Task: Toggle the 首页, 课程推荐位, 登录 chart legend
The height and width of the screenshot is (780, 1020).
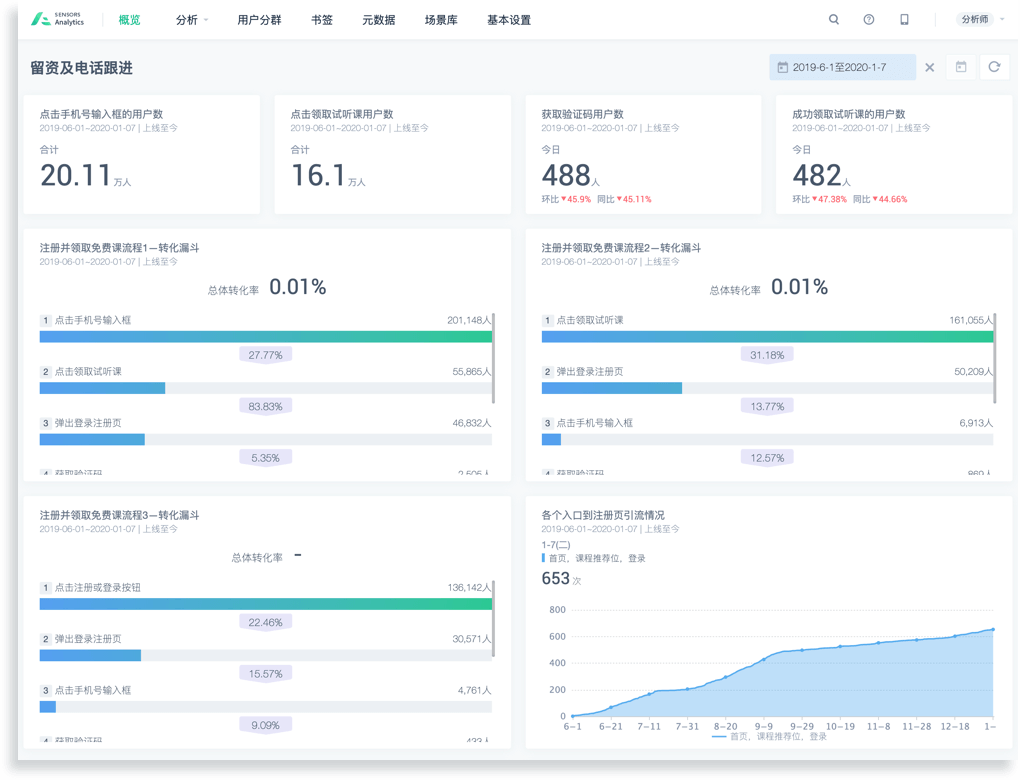Action: coord(770,736)
